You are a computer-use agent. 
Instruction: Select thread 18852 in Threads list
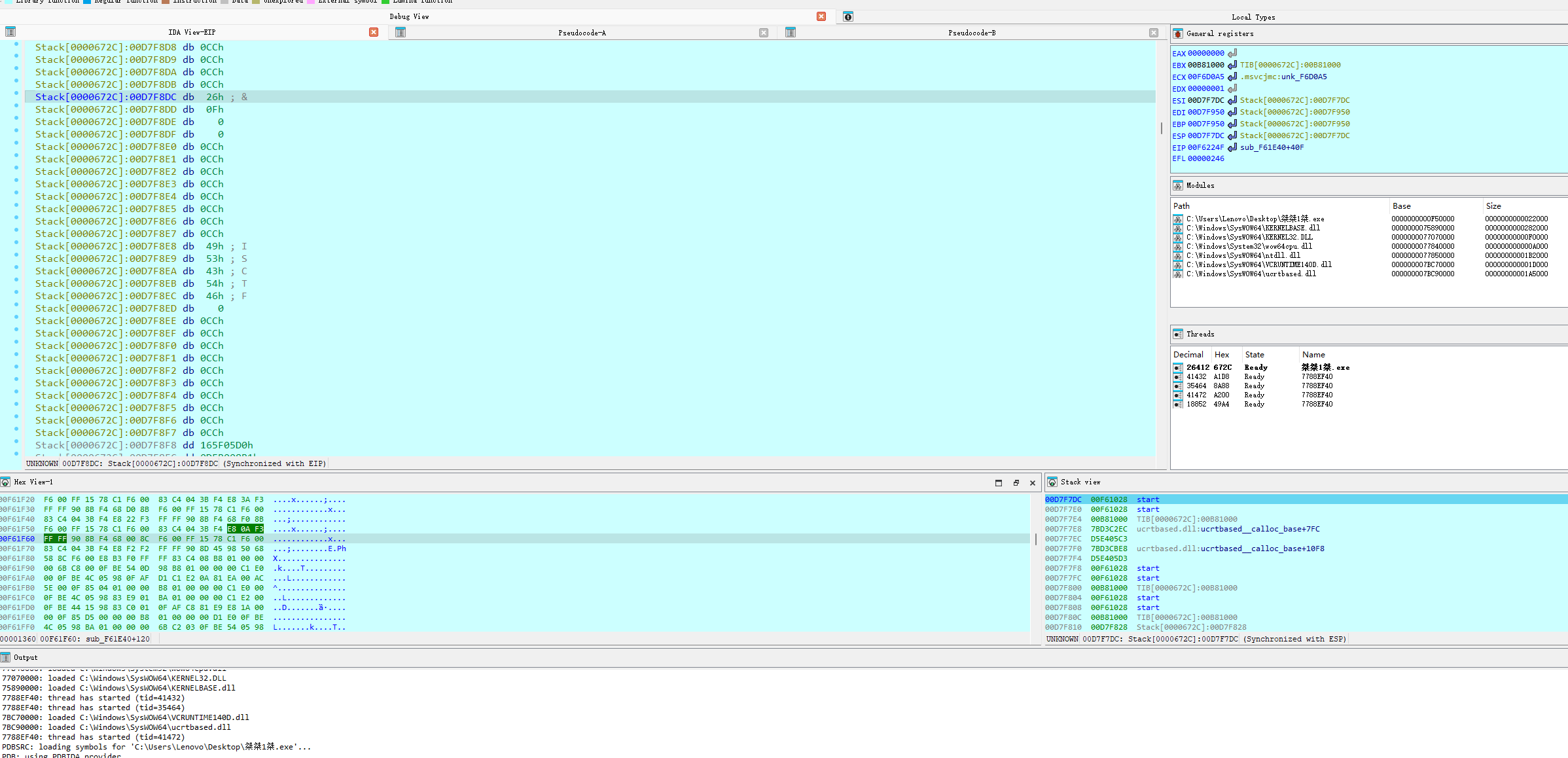tap(1369, 405)
